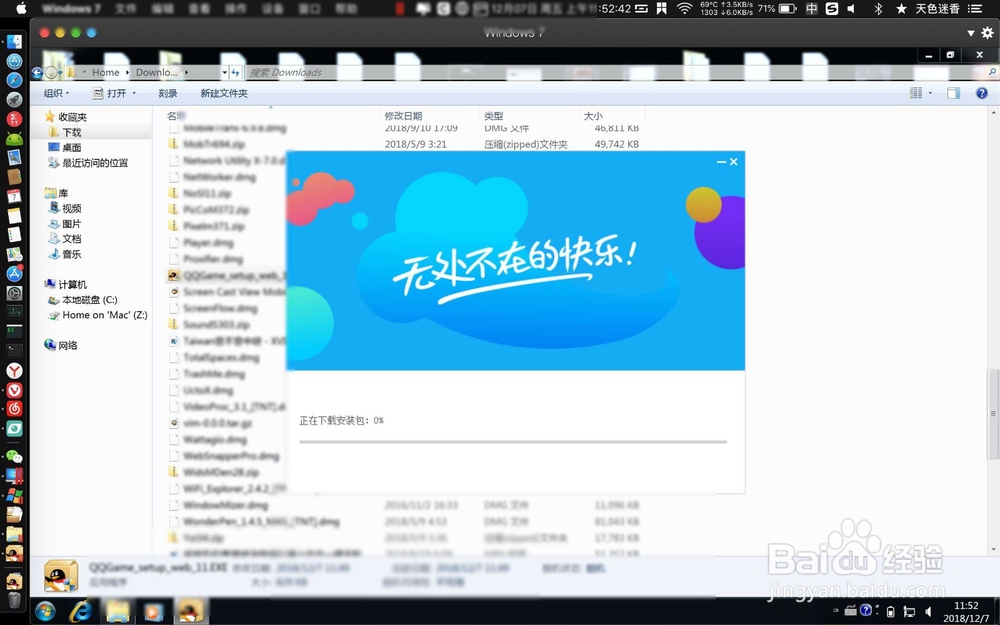Click the 打开 toolbar button
This screenshot has width=1000, height=625.
(x=115, y=93)
